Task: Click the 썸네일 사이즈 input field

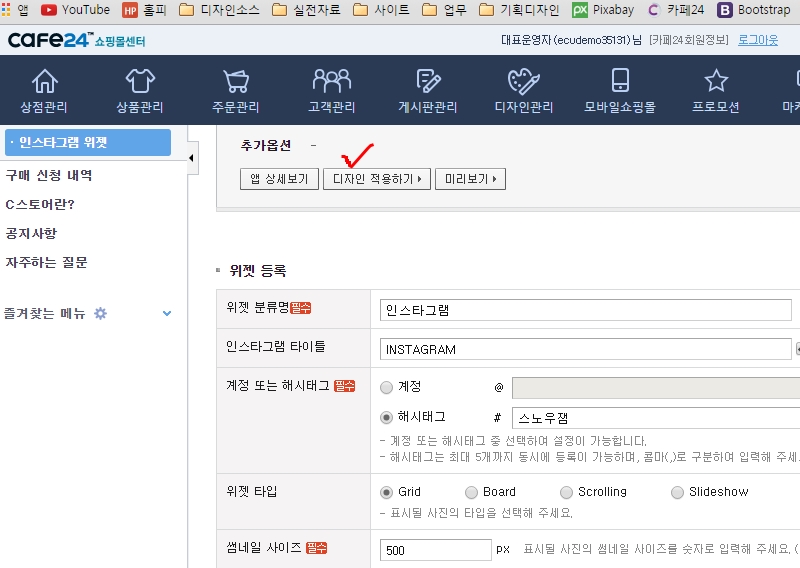Action: pyautogui.click(x=435, y=550)
